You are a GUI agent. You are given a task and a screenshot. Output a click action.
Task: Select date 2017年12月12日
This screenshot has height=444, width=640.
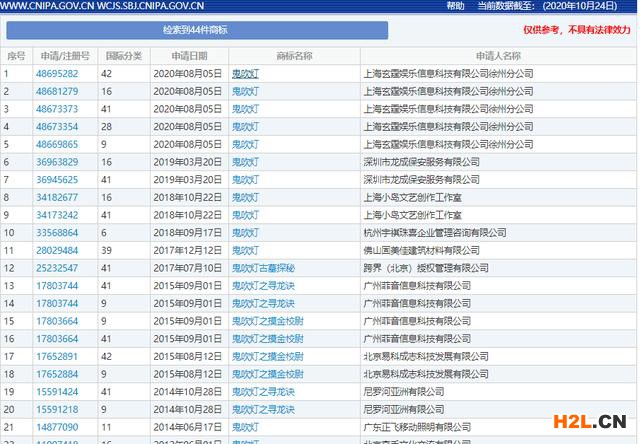click(188, 250)
